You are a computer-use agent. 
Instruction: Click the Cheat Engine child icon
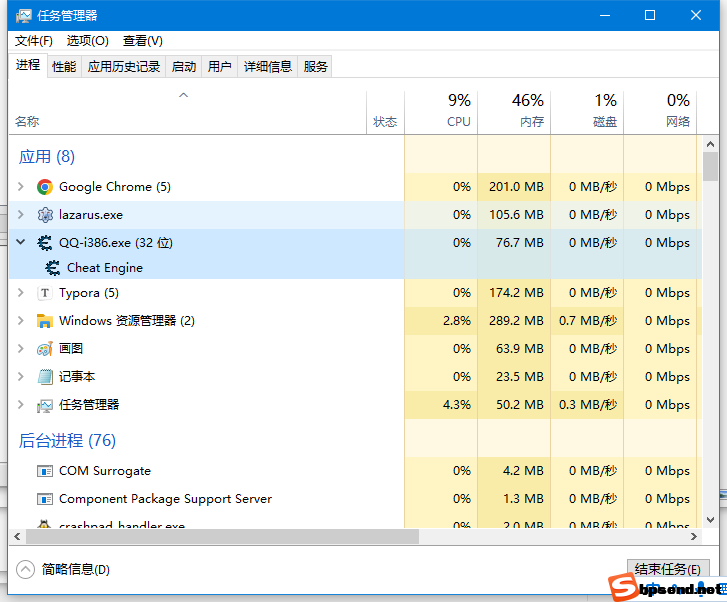coord(52,268)
